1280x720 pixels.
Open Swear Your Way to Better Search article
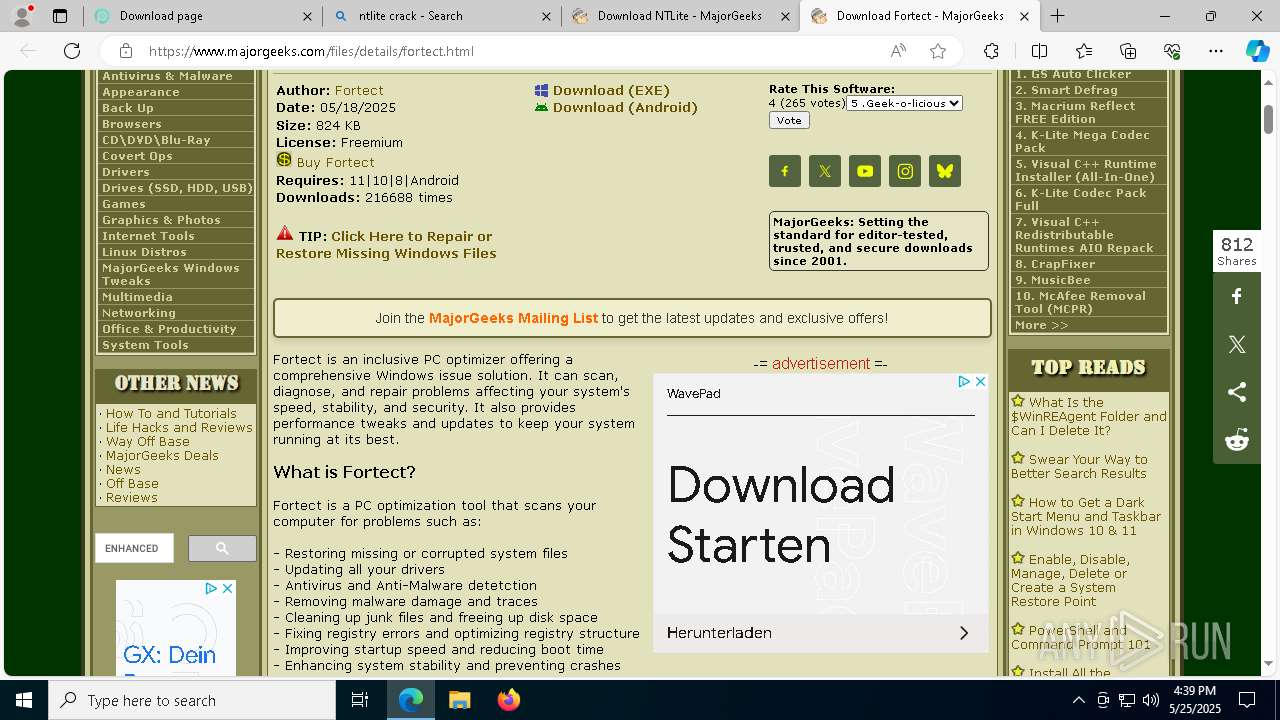point(1079,466)
